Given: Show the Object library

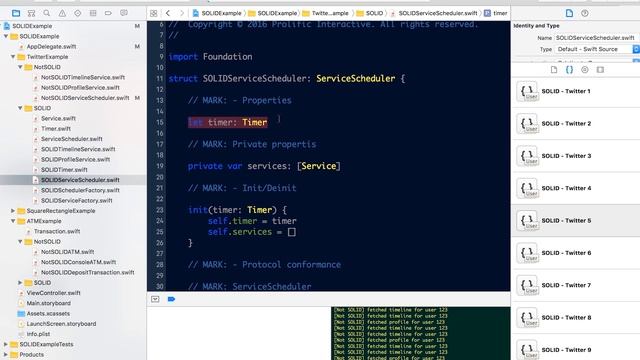Looking at the screenshot, I should click(585, 70).
